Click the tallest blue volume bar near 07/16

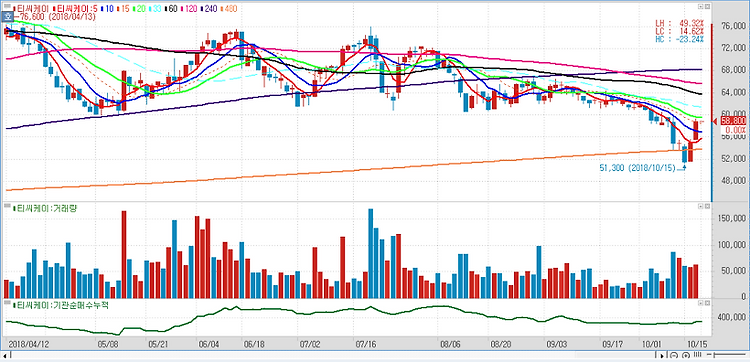coord(371,253)
